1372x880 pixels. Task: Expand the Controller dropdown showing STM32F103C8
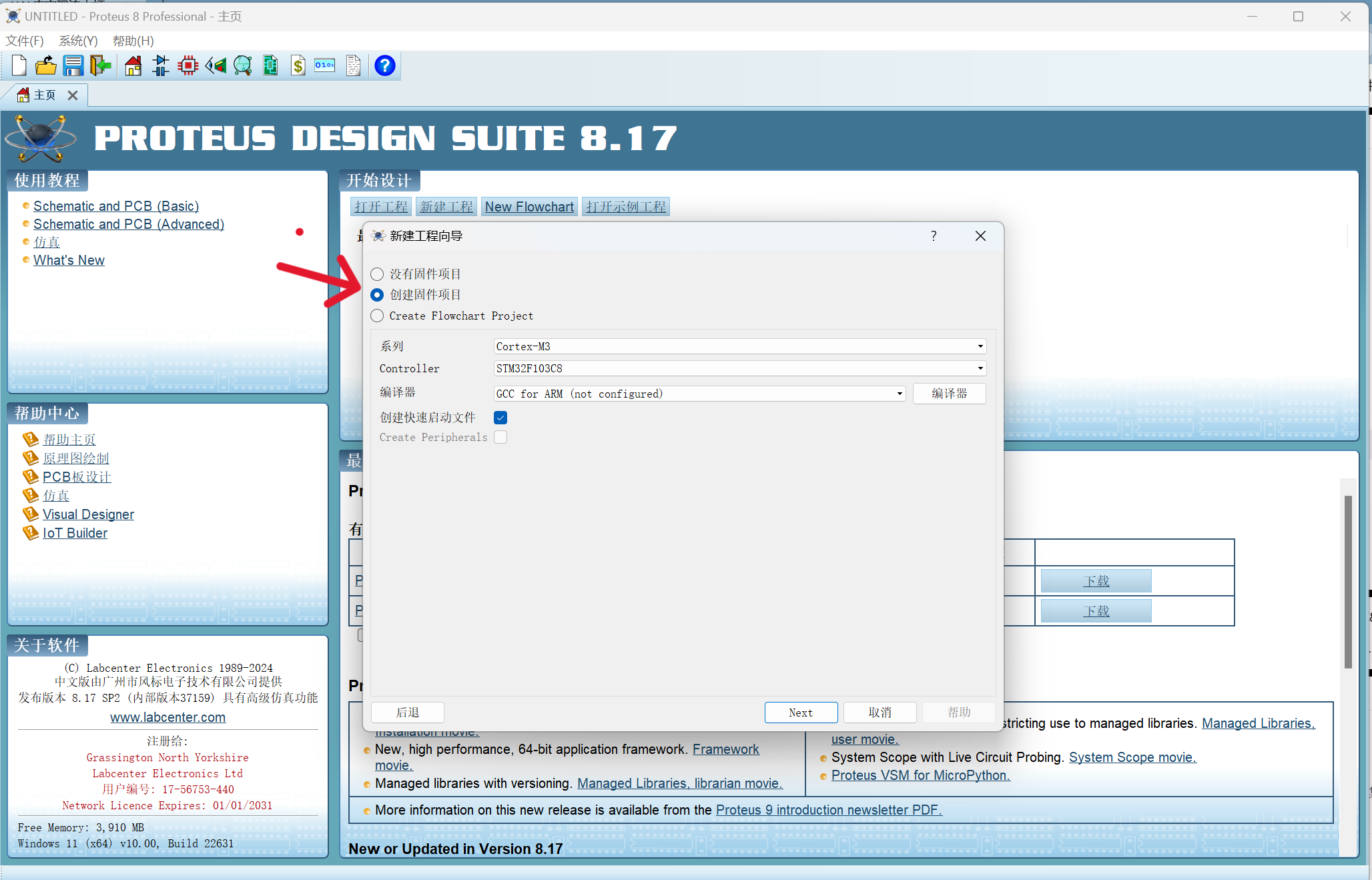(739, 368)
